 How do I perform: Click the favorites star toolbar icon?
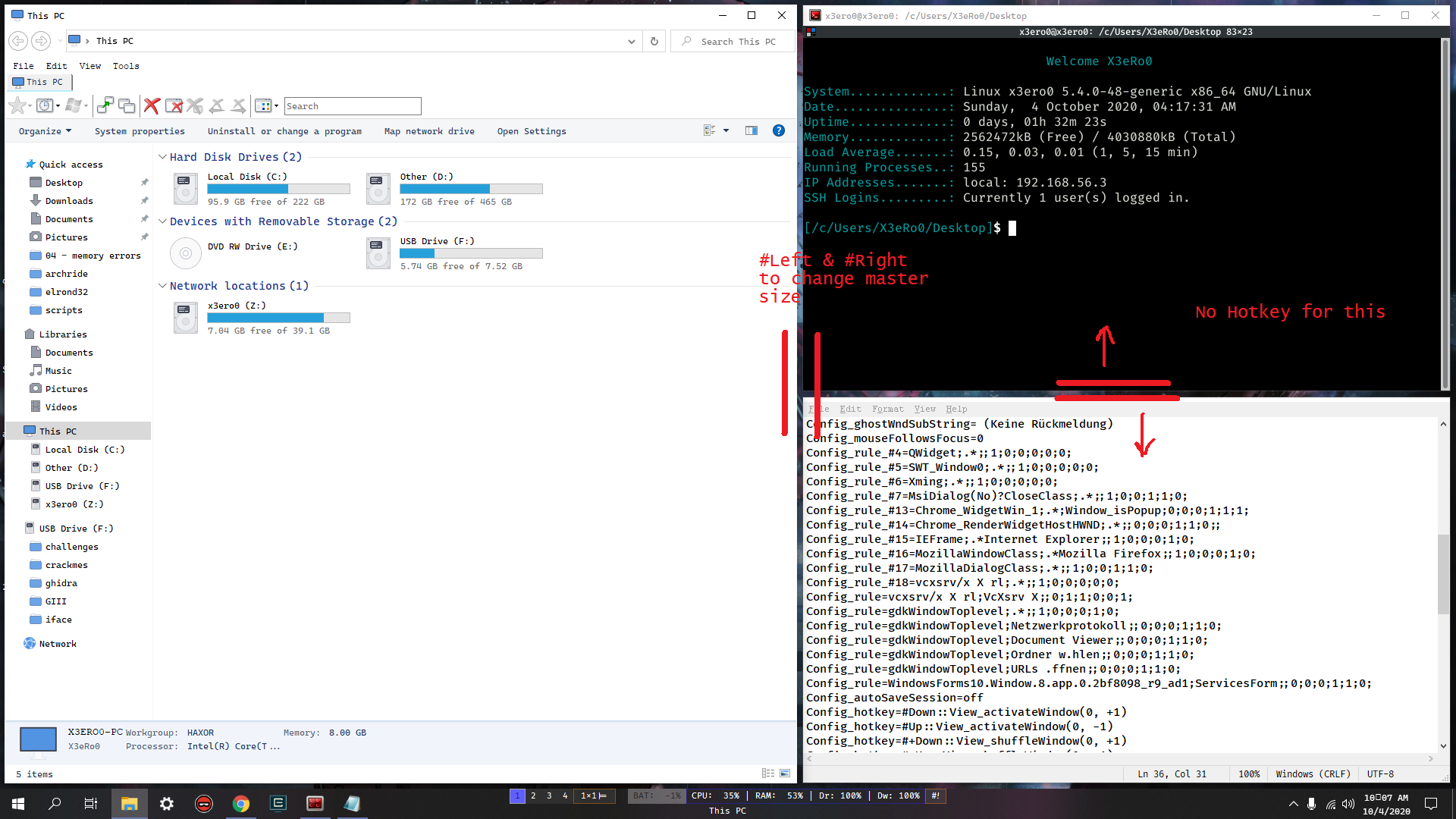[x=17, y=106]
